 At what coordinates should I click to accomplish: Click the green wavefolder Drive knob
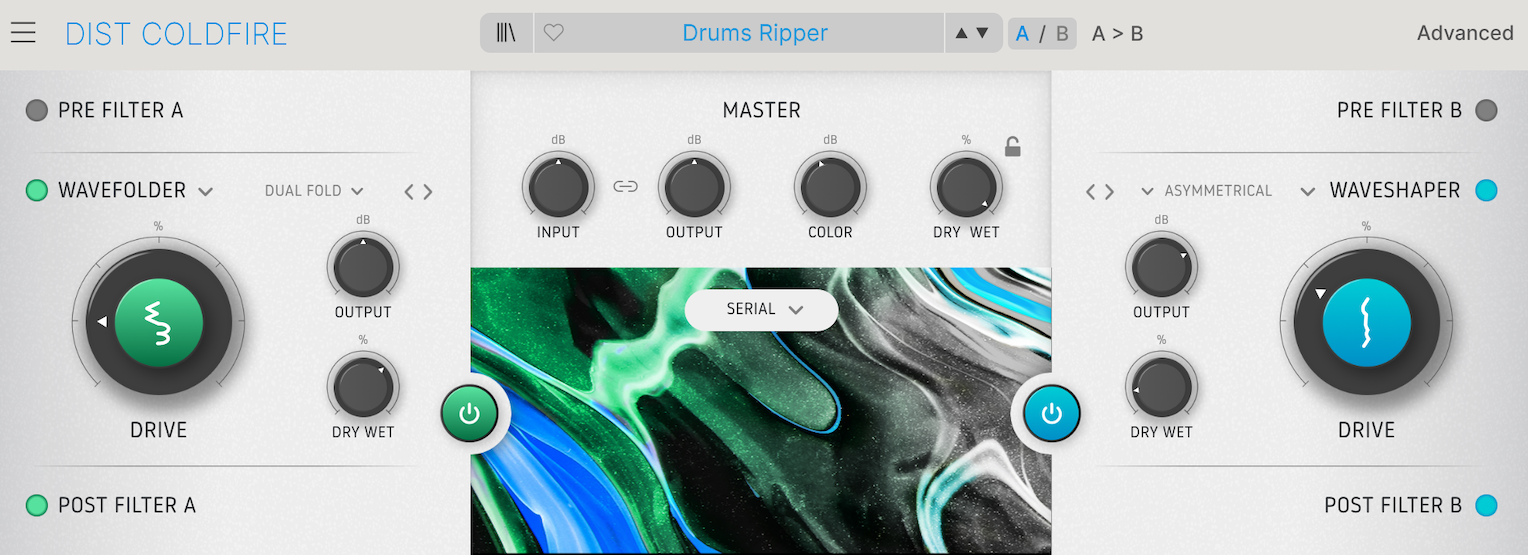159,322
